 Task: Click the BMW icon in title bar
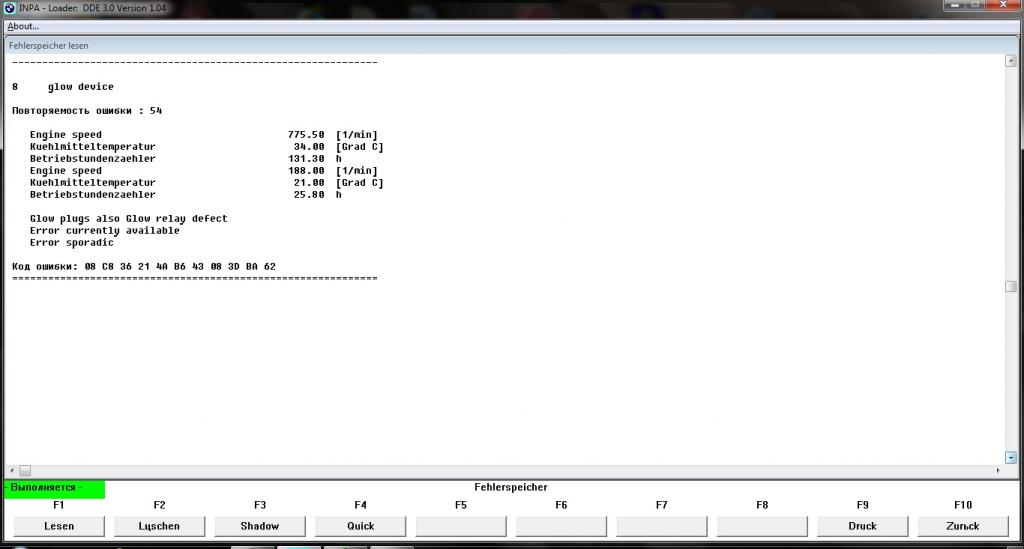[9, 8]
